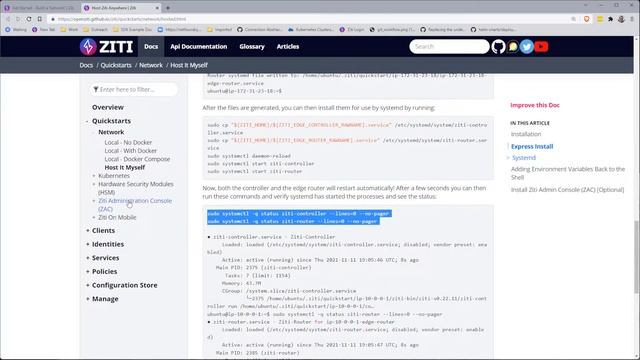Click the sidebar filter input field
The height and width of the screenshot is (360, 640).
point(134,89)
